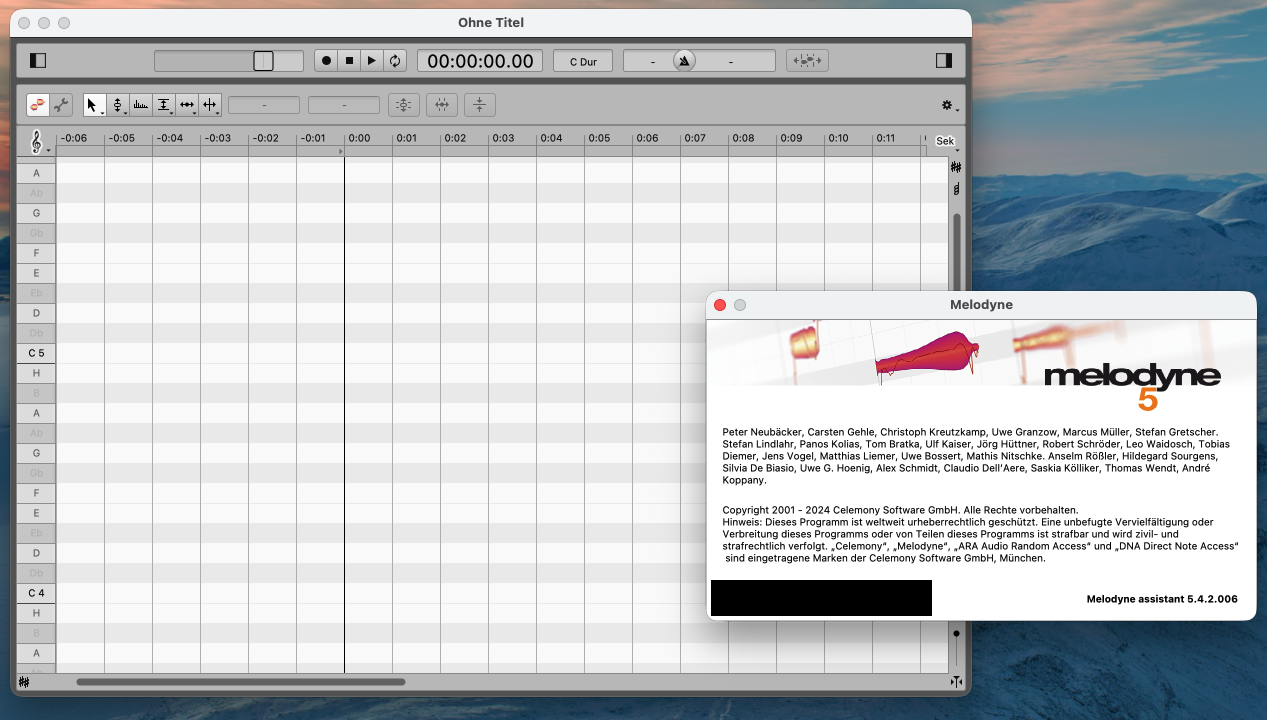Viewport: 1267px width, 720px height.
Task: Select the Formant tool
Action: [x=140, y=104]
